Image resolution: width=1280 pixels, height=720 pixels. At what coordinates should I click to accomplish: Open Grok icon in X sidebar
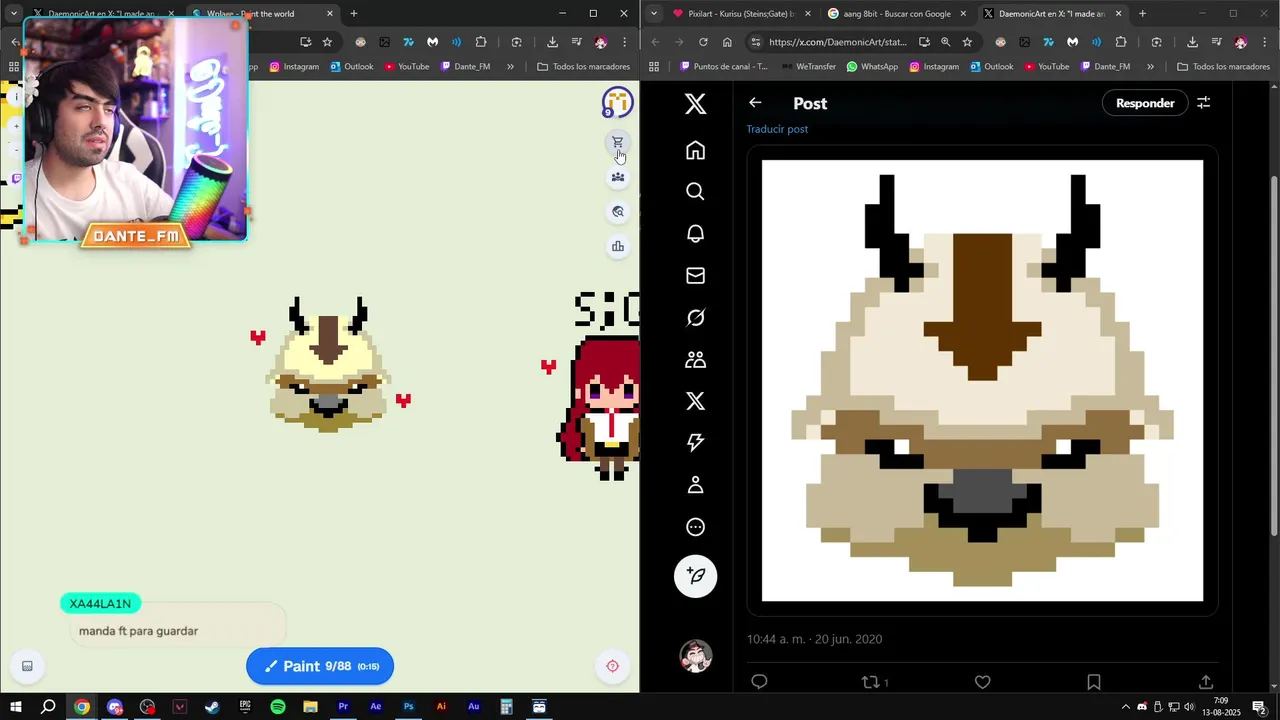point(695,318)
